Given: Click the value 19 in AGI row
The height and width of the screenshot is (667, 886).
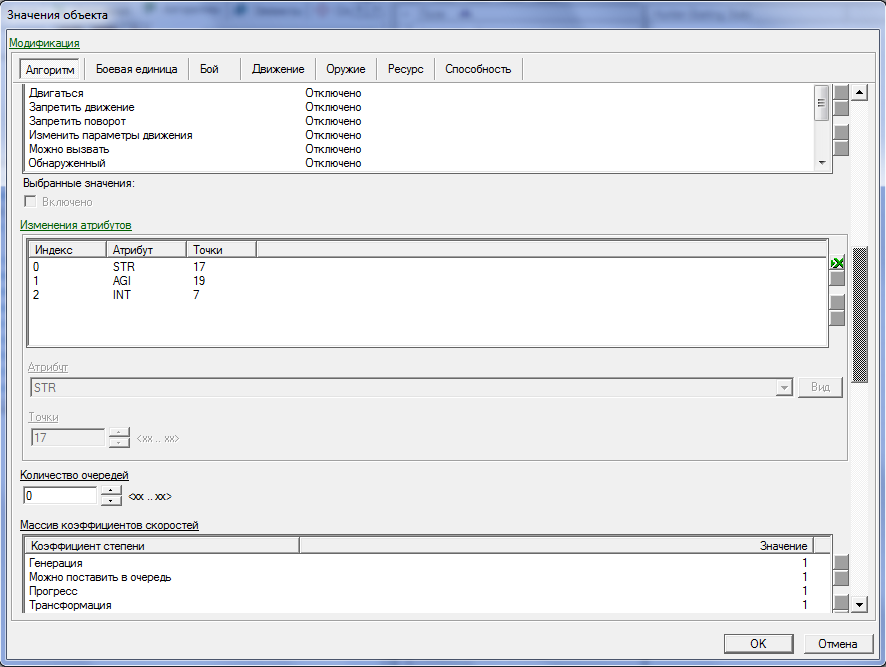Looking at the screenshot, I should (199, 281).
